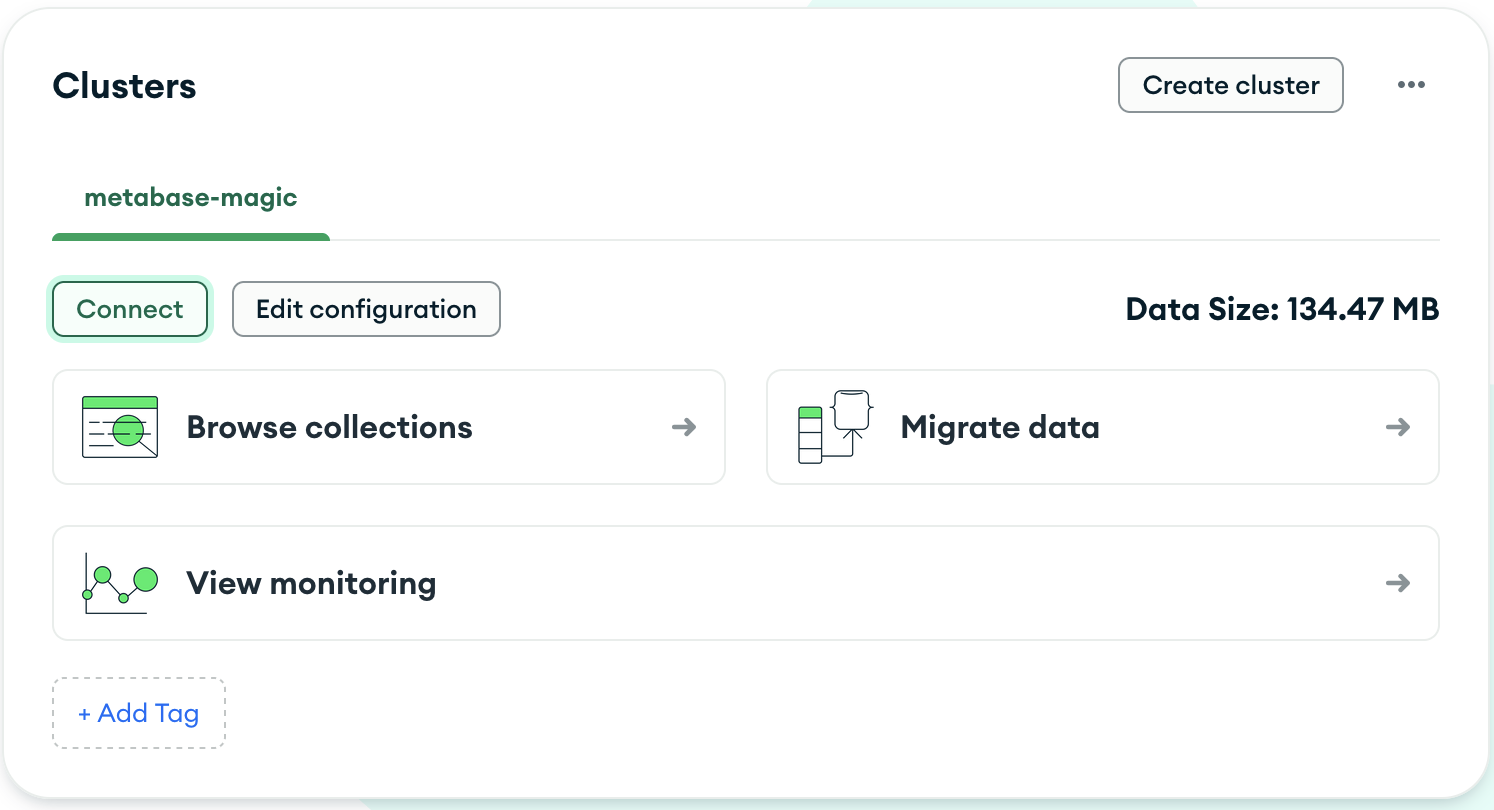Screen dimensions: 1494x810
Task: Open the three-dot more options menu
Action: tap(1411, 85)
